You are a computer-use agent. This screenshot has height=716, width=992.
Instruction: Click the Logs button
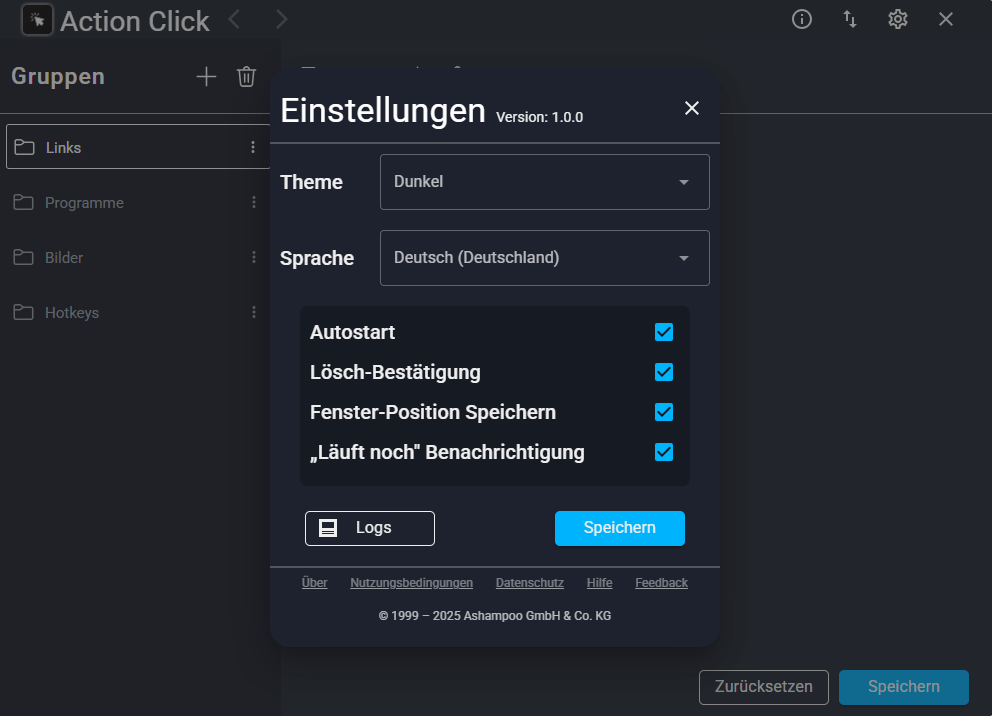(370, 528)
